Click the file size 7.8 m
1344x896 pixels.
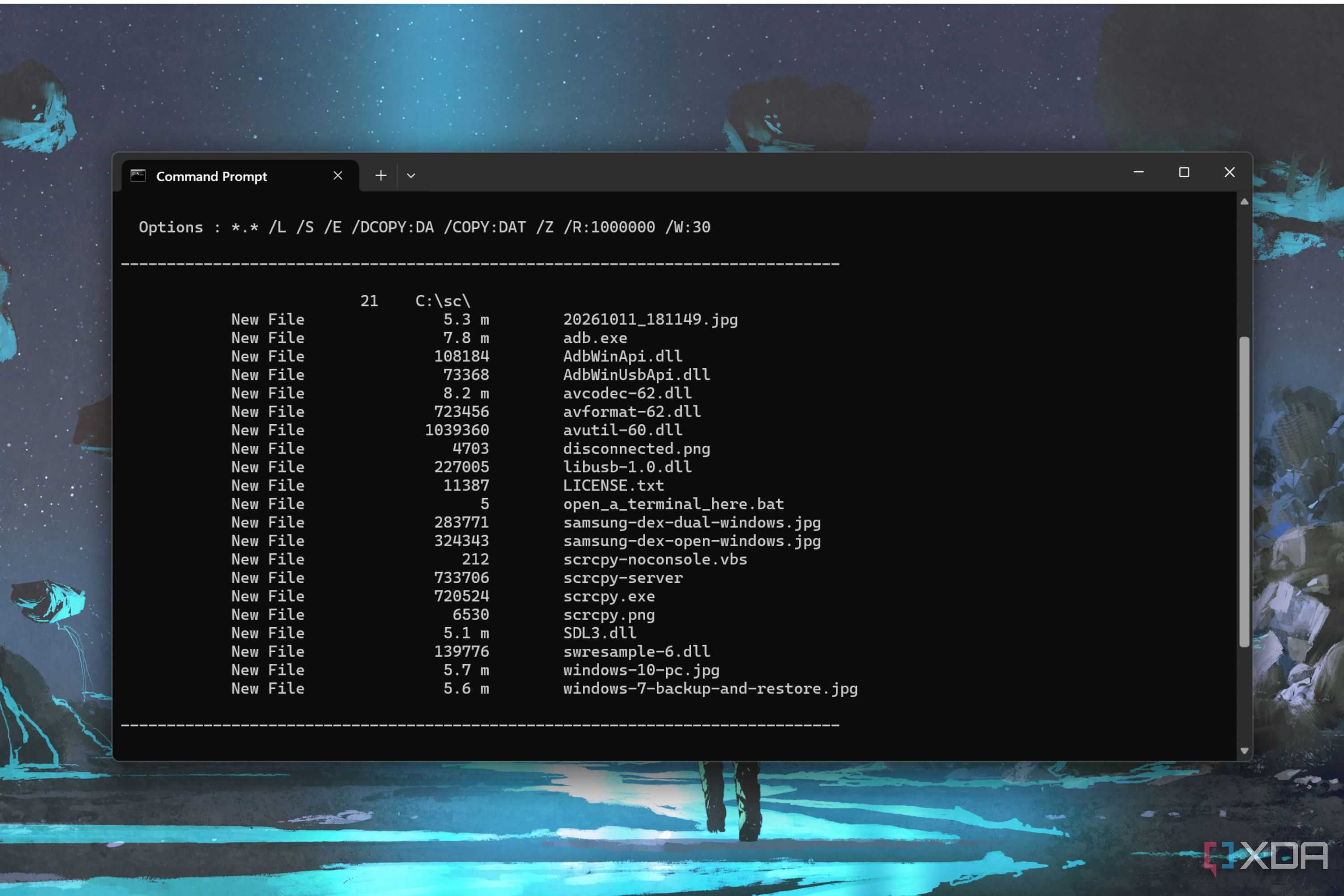(466, 338)
